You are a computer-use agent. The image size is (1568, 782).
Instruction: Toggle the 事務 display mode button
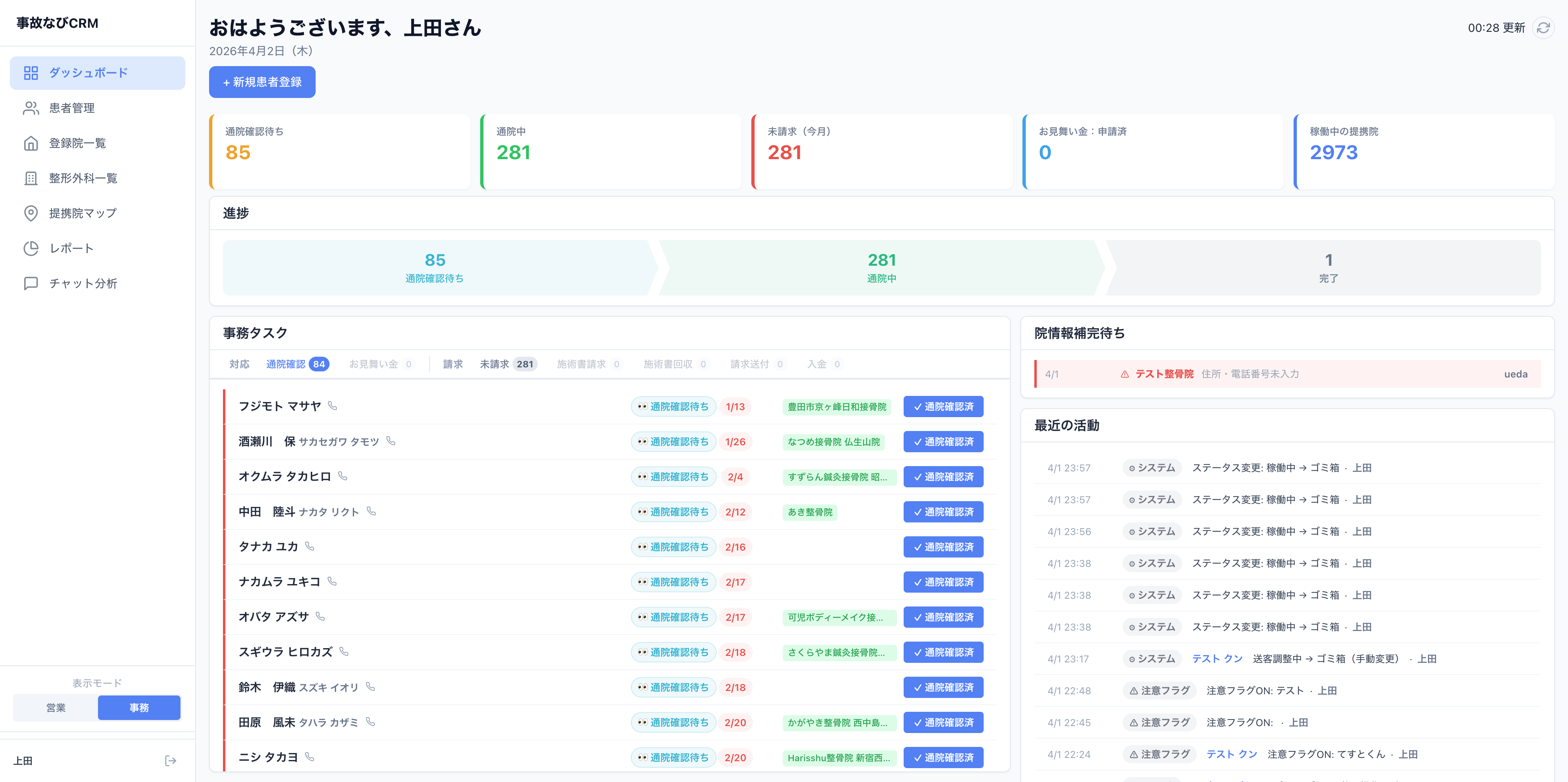point(139,708)
